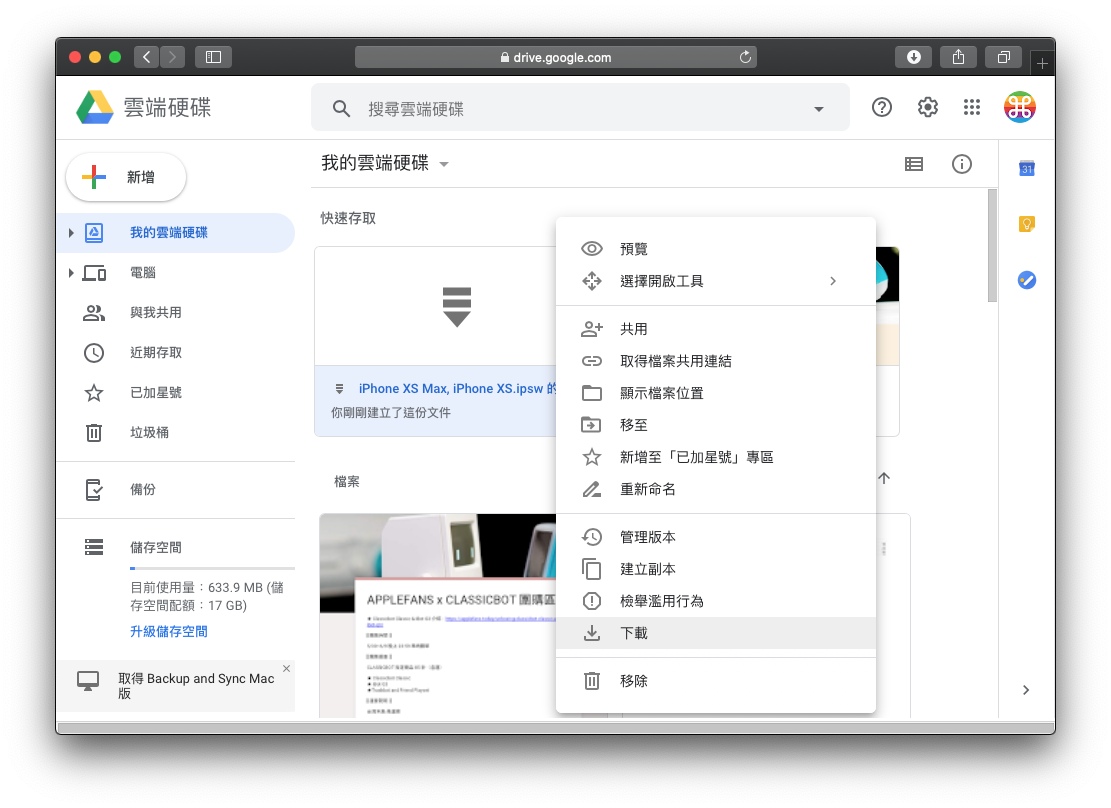
Task: Show Safari tab overview icon
Action: point(1003,57)
